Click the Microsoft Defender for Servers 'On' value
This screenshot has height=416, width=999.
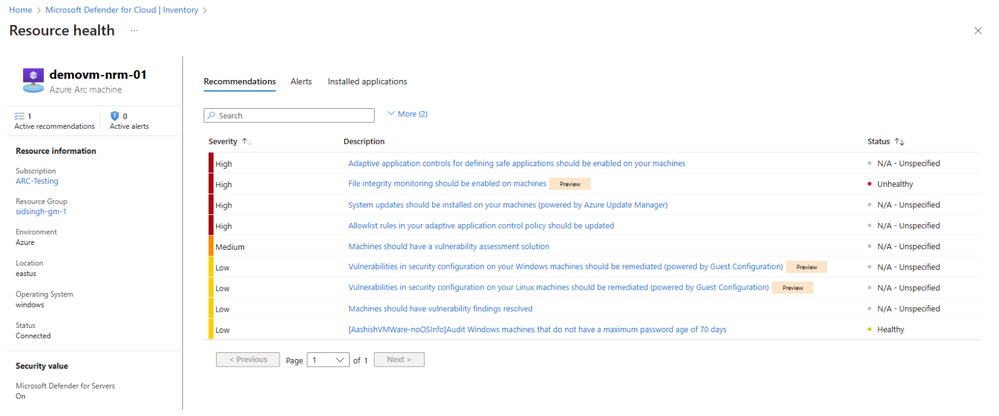20,396
